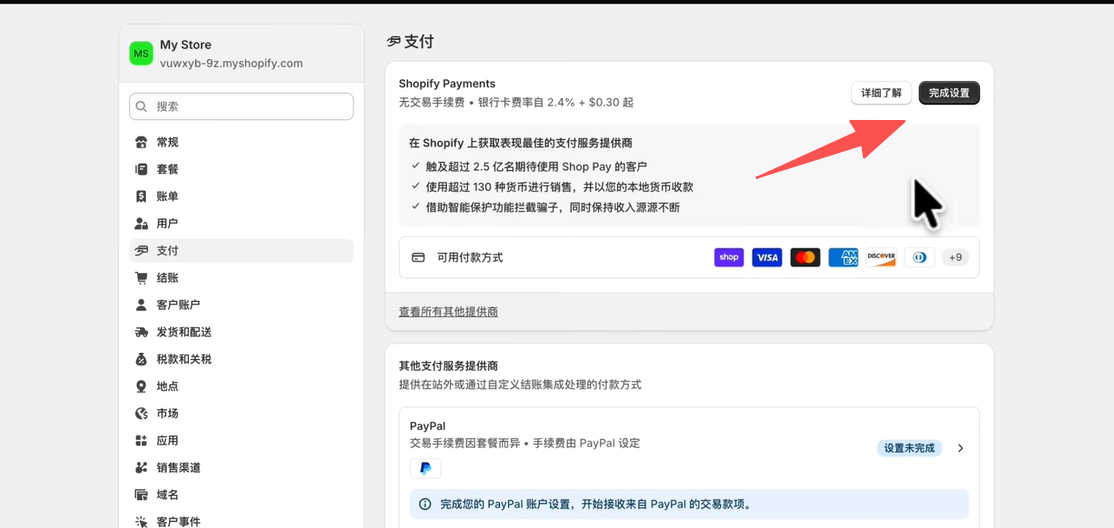
Task: Click the 销售渠道 sidebar label
Action: pyautogui.click(x=178, y=468)
